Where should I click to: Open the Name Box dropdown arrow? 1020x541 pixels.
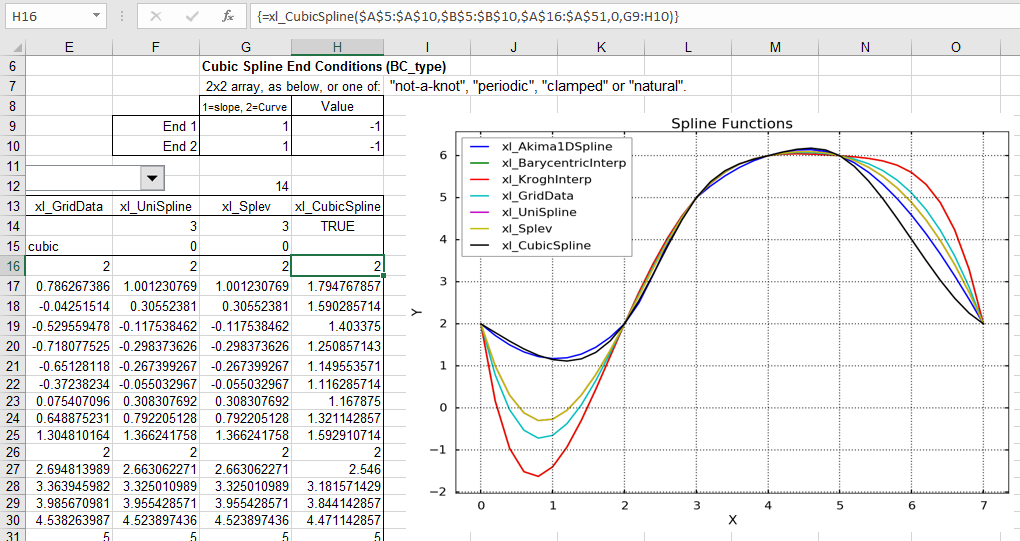96,16
